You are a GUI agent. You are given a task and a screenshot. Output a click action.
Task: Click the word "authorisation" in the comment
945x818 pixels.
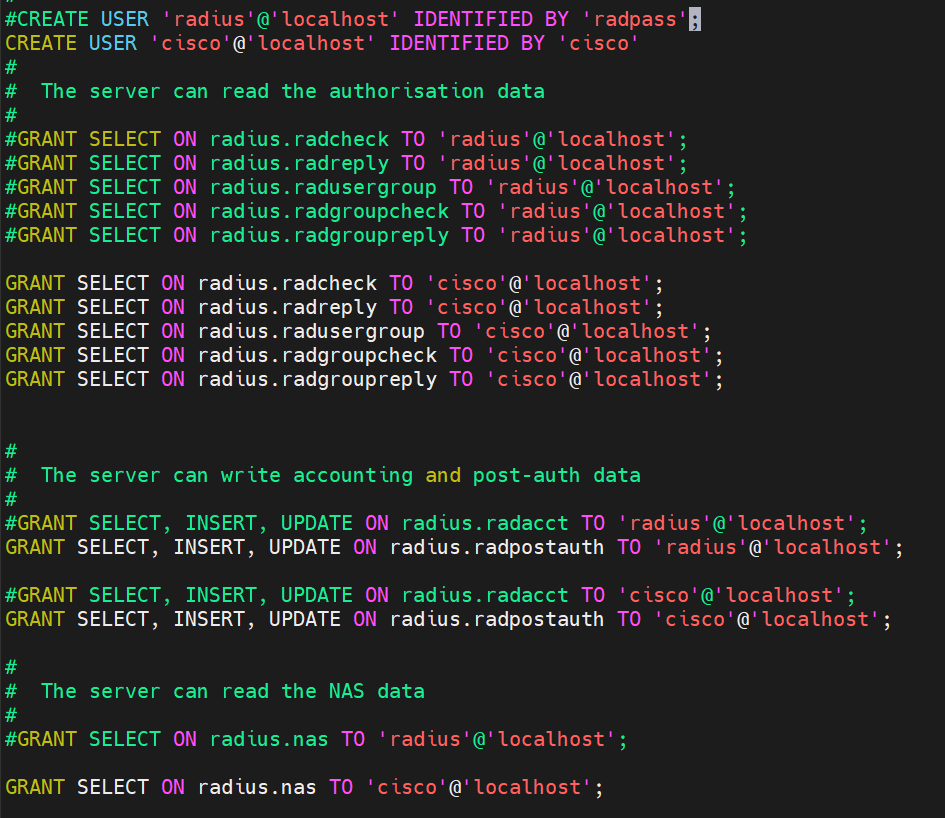coord(408,91)
